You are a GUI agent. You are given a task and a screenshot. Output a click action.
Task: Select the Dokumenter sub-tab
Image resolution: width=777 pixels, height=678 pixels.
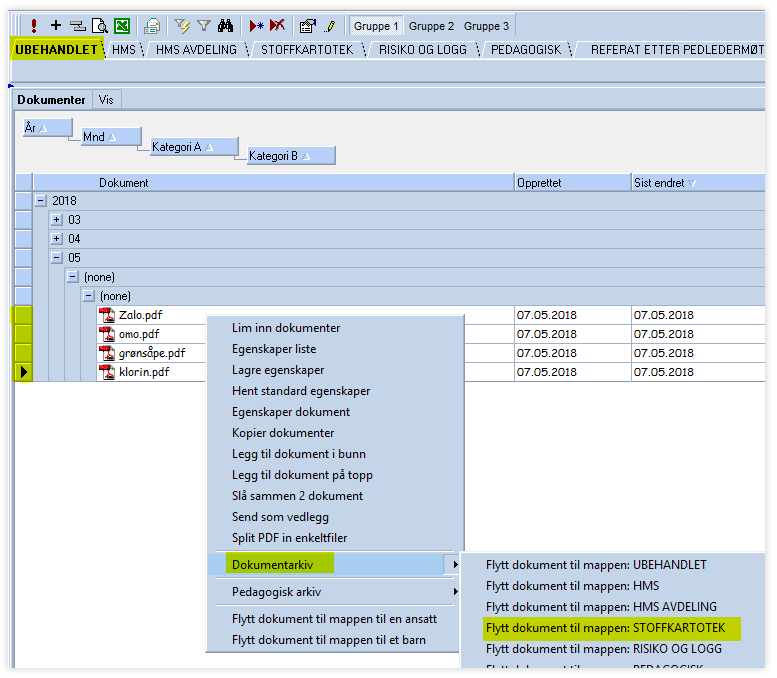pyautogui.click(x=51, y=100)
